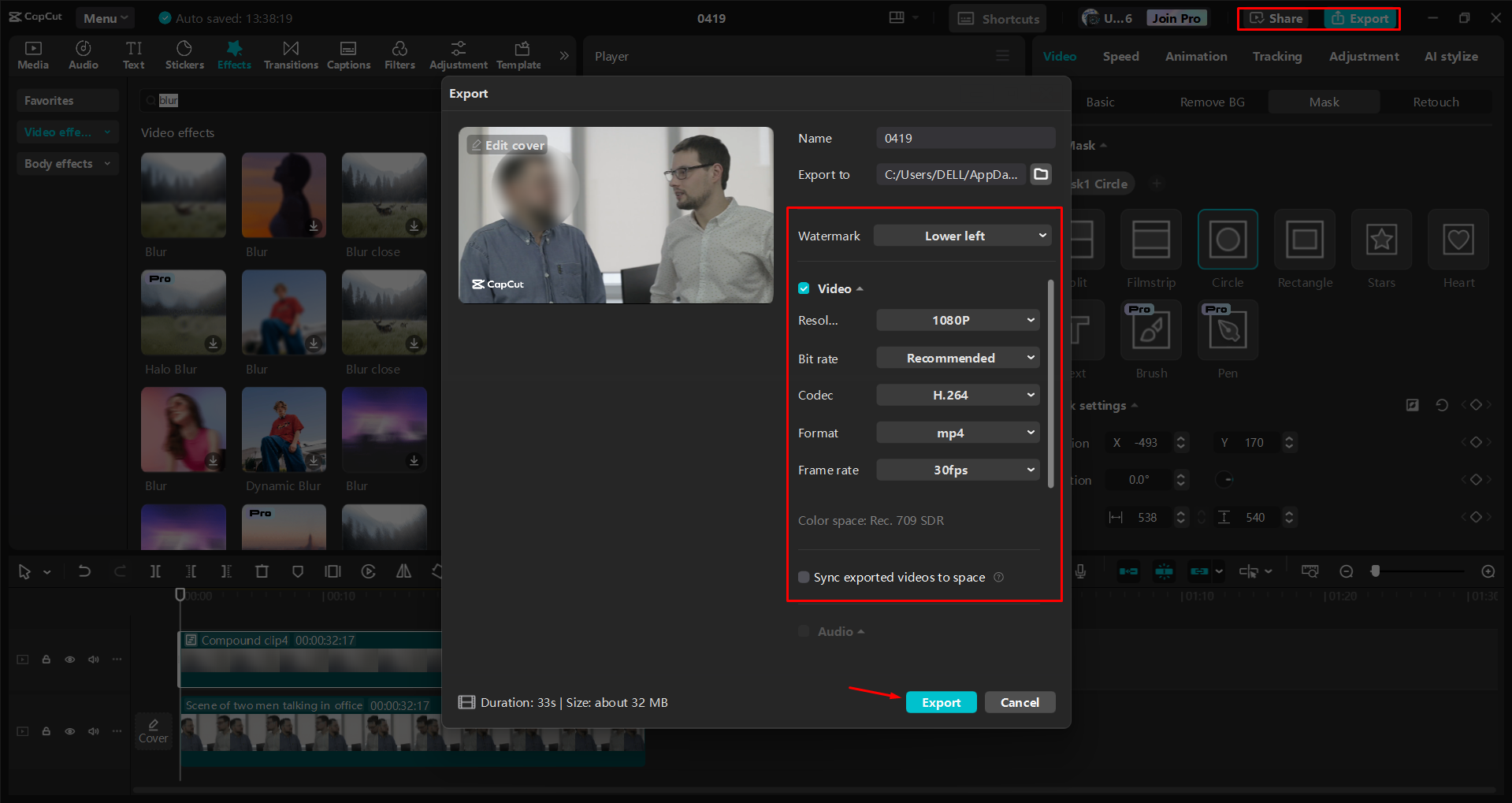The width and height of the screenshot is (1512, 803).
Task: Open the Stickers panel
Action: pos(184,55)
